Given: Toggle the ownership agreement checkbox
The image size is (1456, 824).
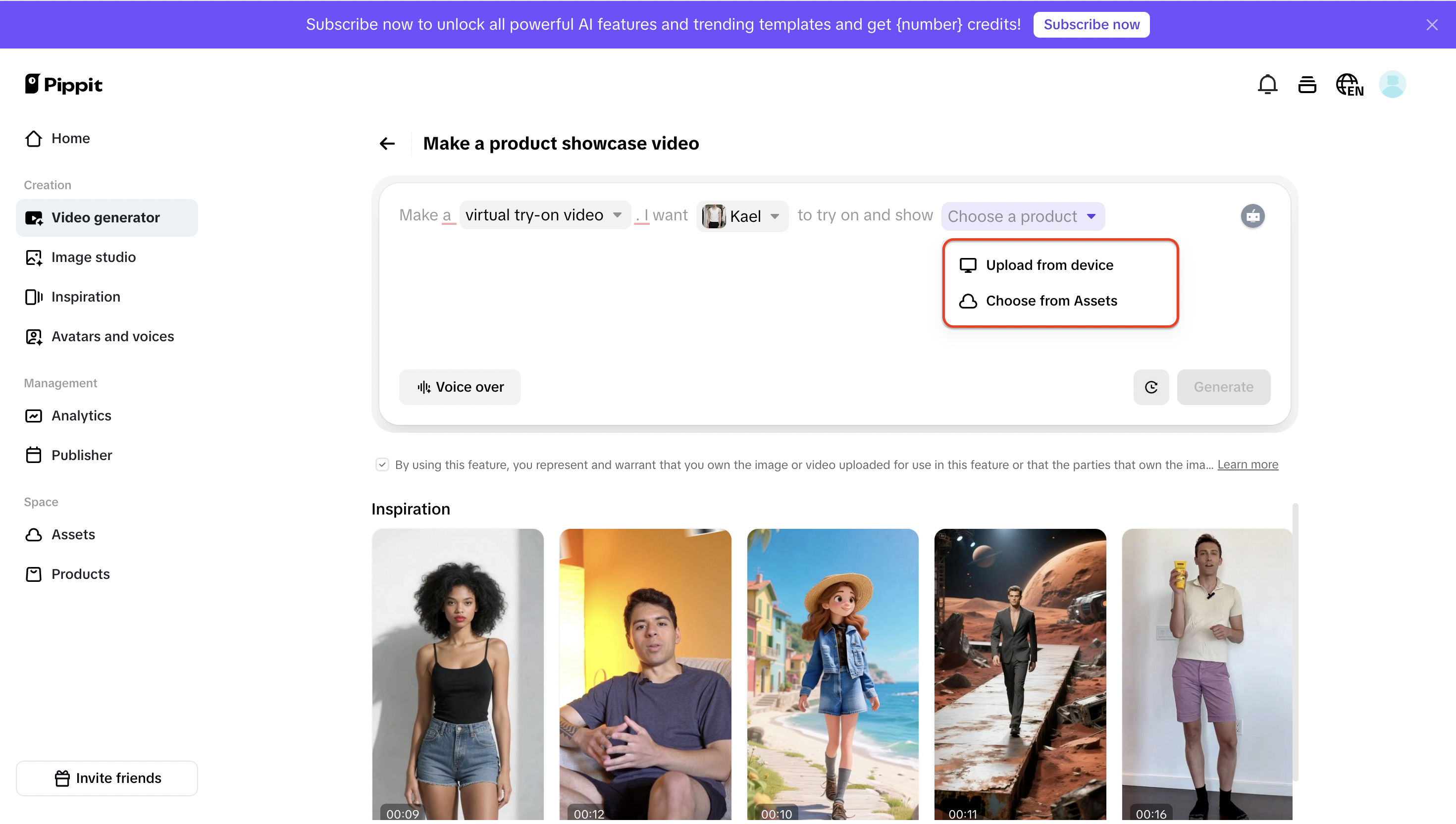Looking at the screenshot, I should pos(382,465).
